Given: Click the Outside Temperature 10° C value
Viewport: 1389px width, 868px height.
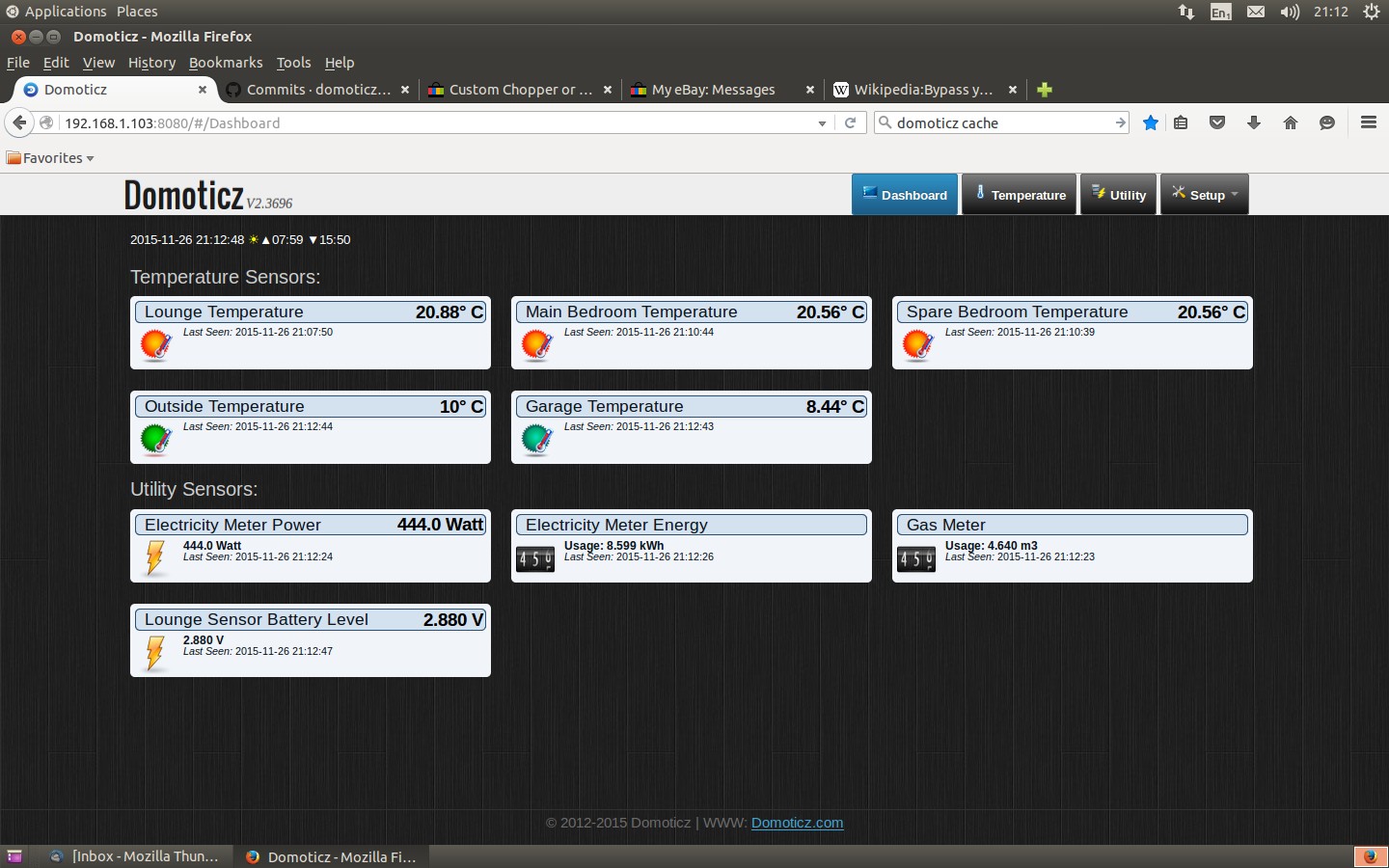Looking at the screenshot, I should [x=461, y=406].
